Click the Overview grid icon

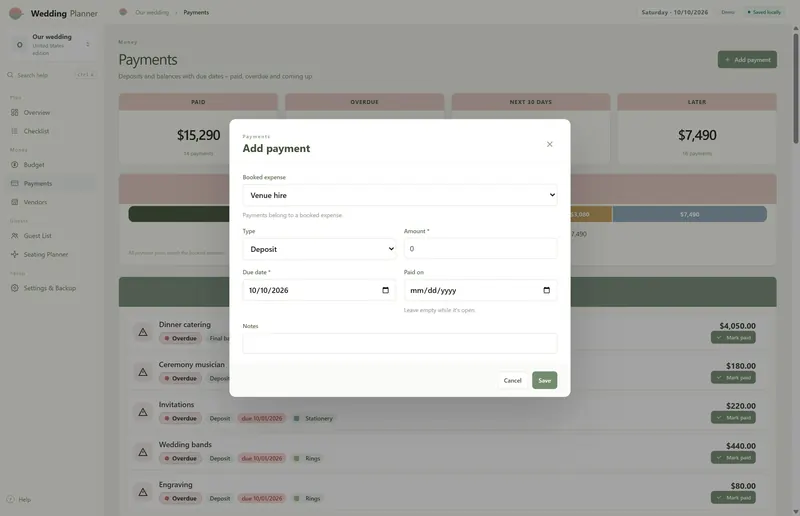[x=14, y=112]
